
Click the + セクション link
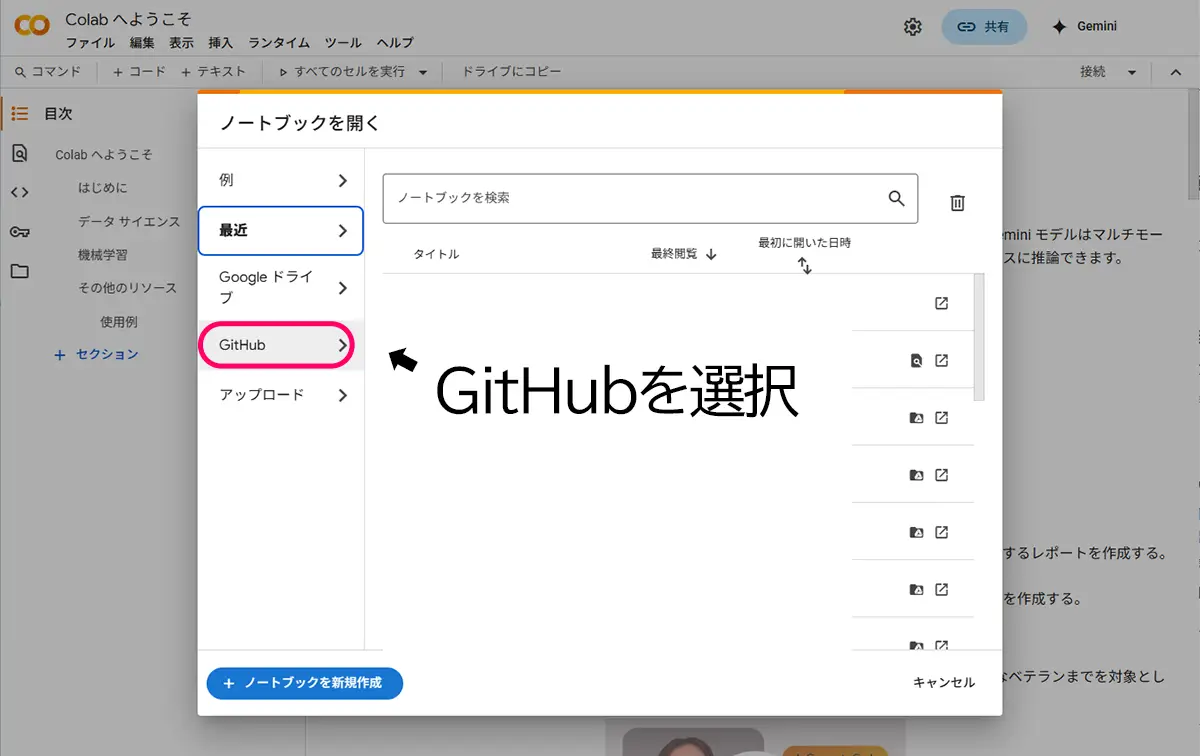coord(96,354)
